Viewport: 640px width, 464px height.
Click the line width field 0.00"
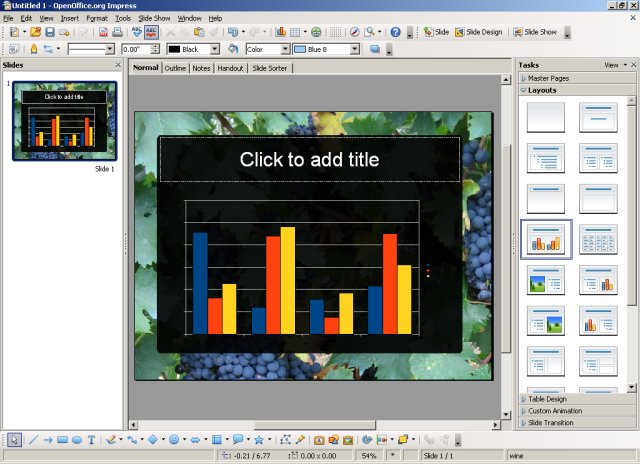tap(136, 49)
